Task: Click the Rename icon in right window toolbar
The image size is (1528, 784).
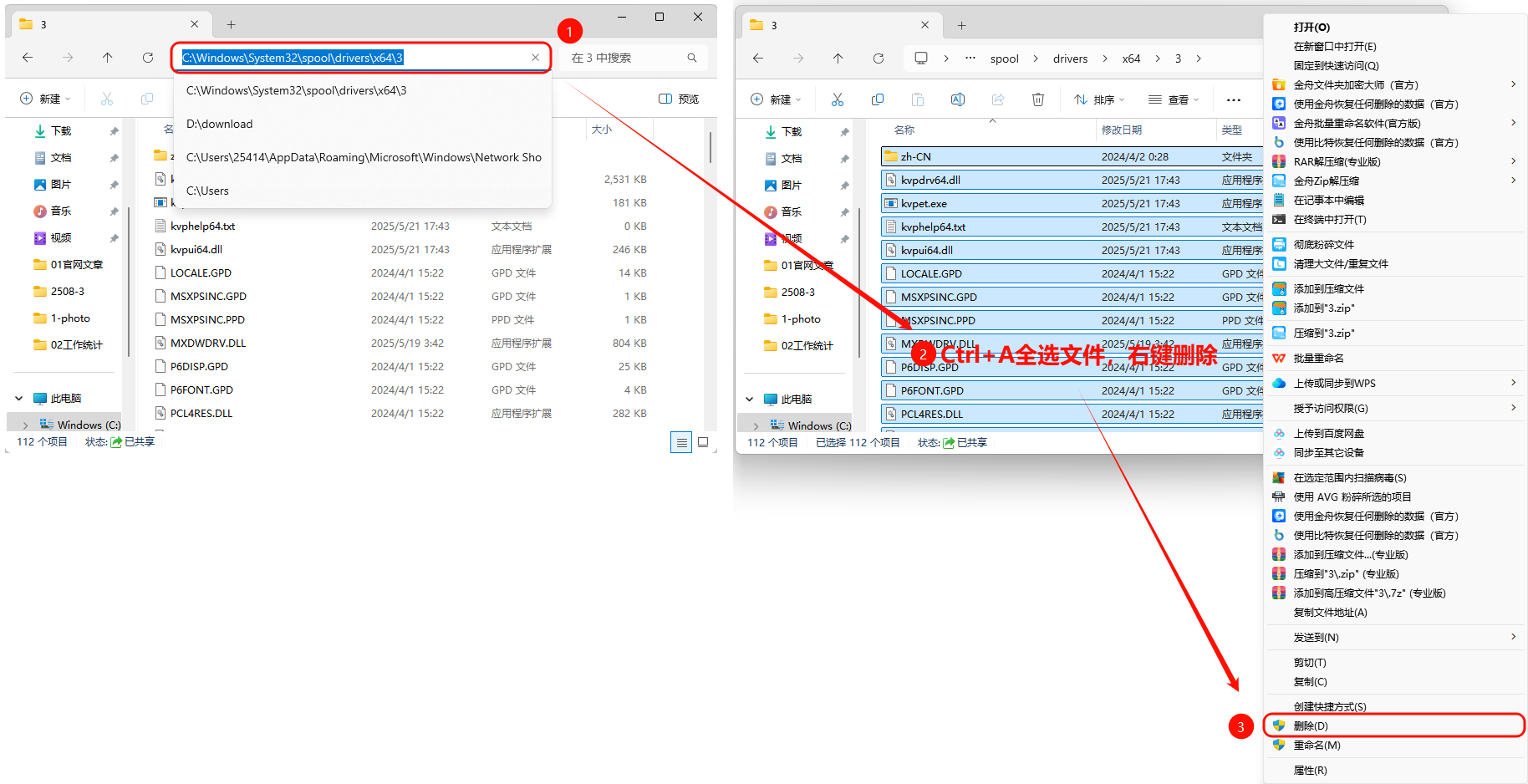Action: point(957,99)
